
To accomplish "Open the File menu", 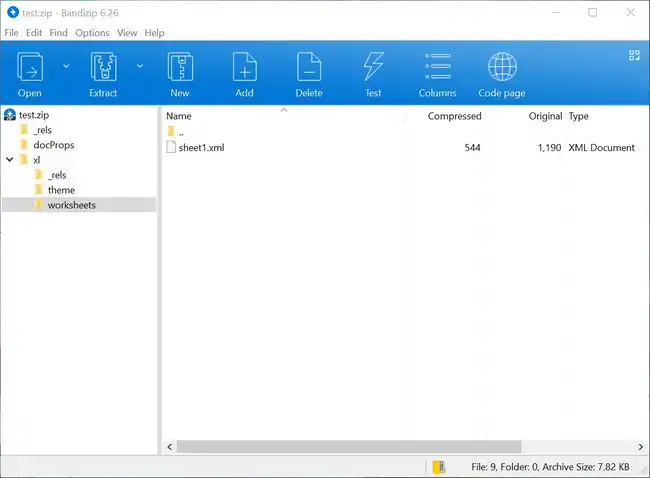I will [x=11, y=33].
